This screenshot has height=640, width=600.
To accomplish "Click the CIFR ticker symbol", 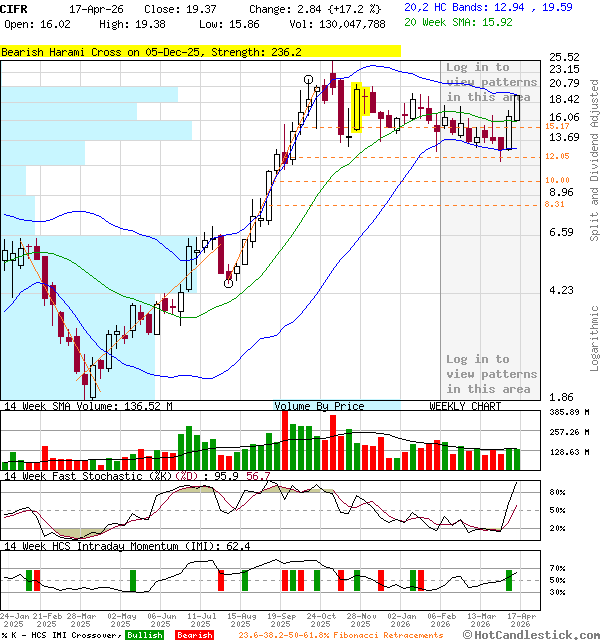I will coord(15,7).
